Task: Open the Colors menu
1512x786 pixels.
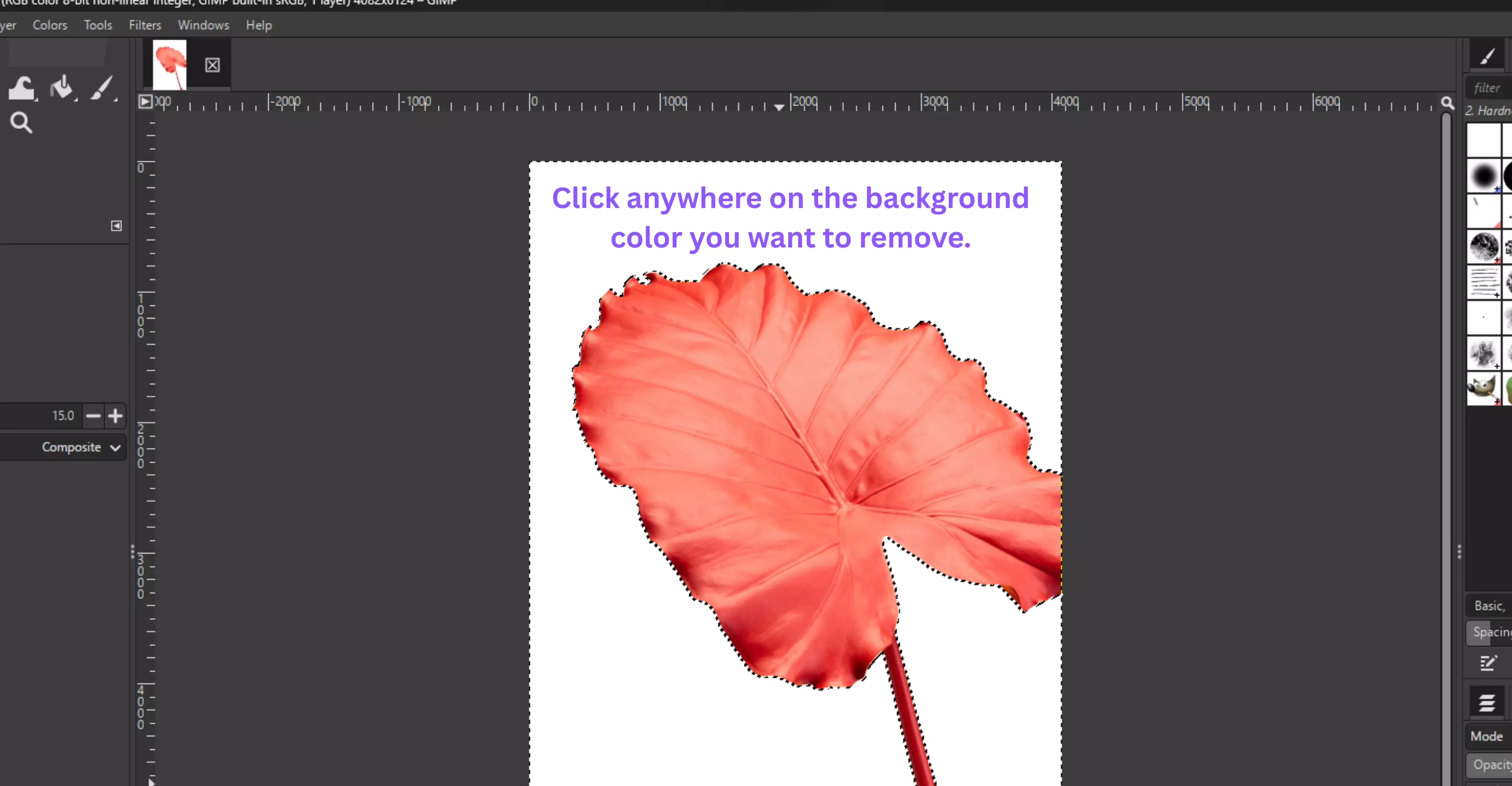Action: coord(50,25)
